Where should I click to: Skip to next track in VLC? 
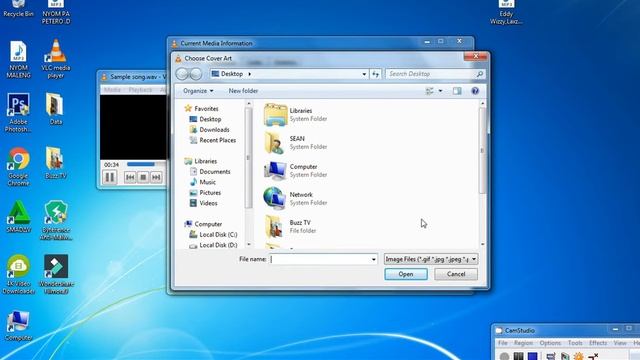pos(156,177)
